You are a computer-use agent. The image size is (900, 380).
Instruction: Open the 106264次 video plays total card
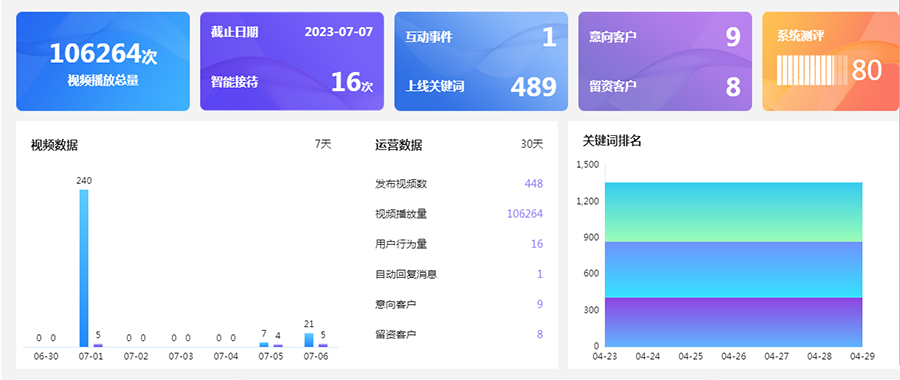click(x=103, y=61)
